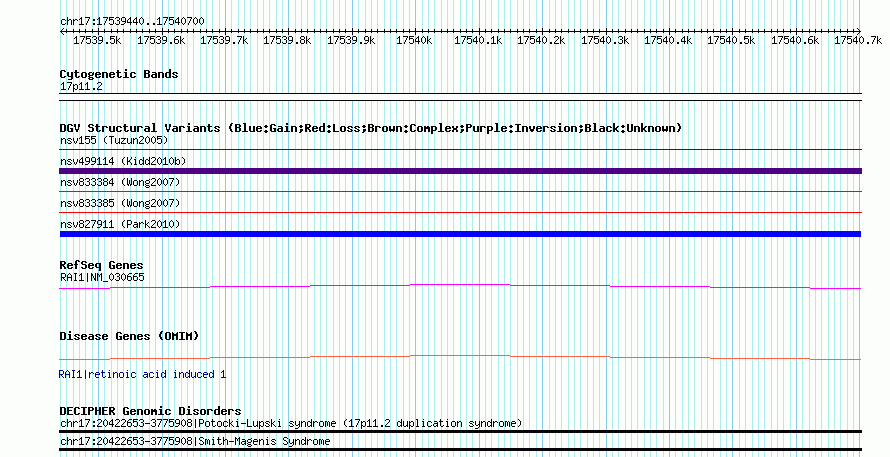This screenshot has width=890, height=457.
Task: Select the Disease Genes (OMIM) track title
Action: click(x=129, y=336)
